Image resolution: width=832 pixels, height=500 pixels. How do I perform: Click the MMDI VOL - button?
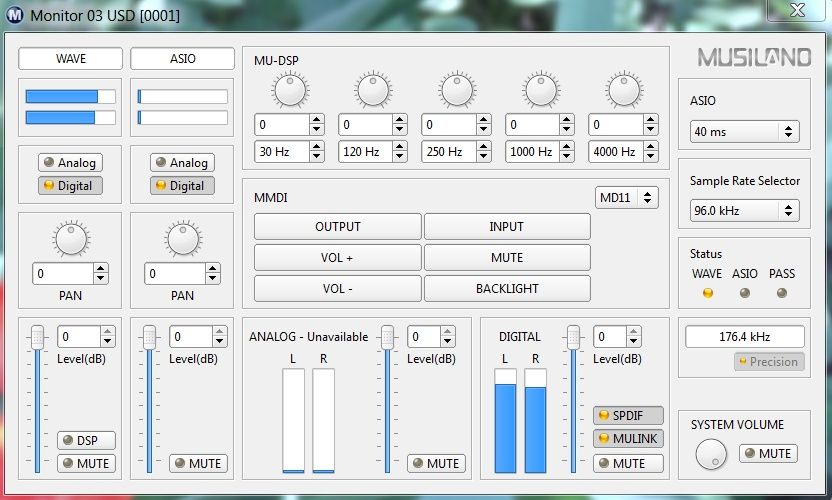pyautogui.click(x=337, y=289)
